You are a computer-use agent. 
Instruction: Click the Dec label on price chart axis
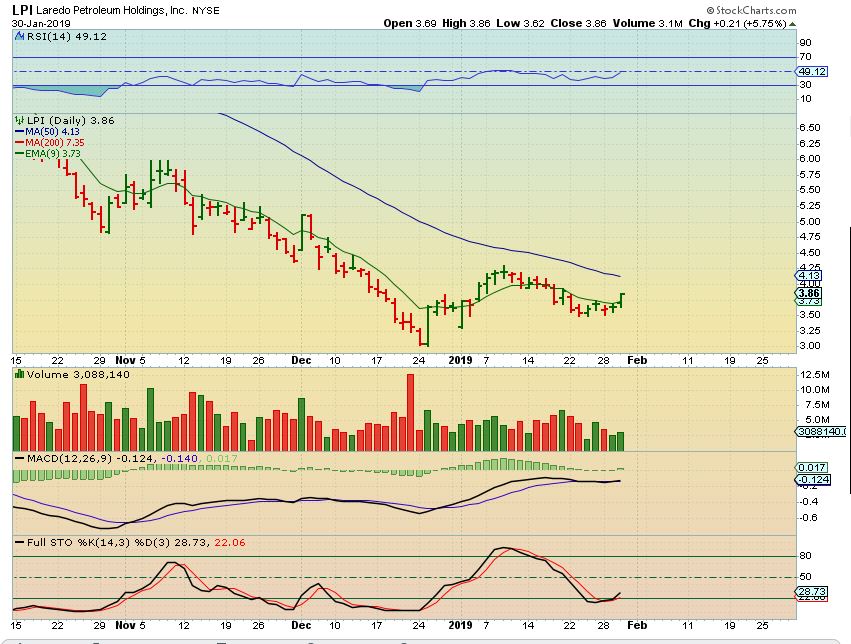(x=301, y=360)
